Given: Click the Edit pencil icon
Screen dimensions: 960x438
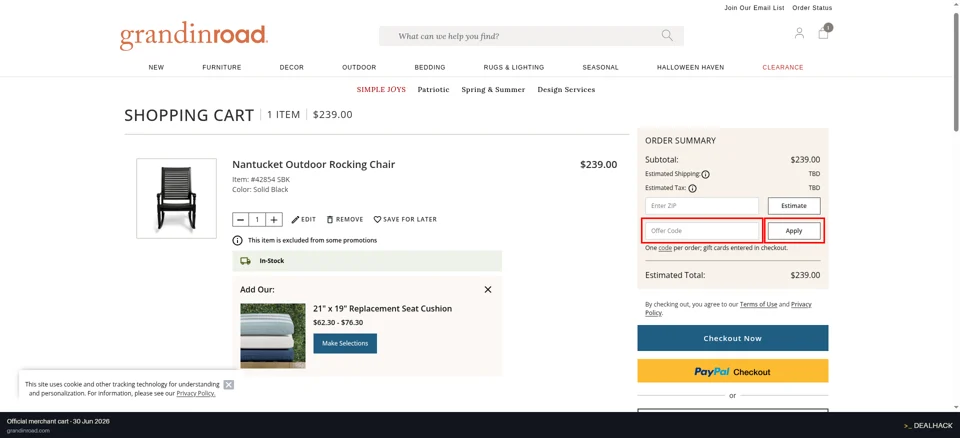Looking at the screenshot, I should point(295,219).
